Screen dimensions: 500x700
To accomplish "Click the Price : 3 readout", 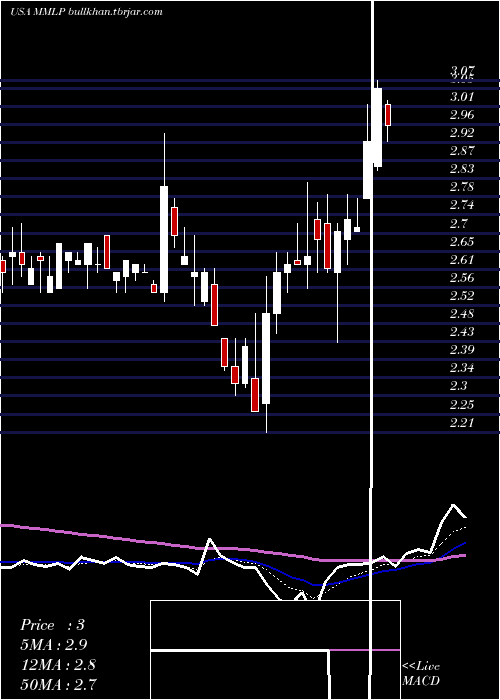I will click(52, 625).
